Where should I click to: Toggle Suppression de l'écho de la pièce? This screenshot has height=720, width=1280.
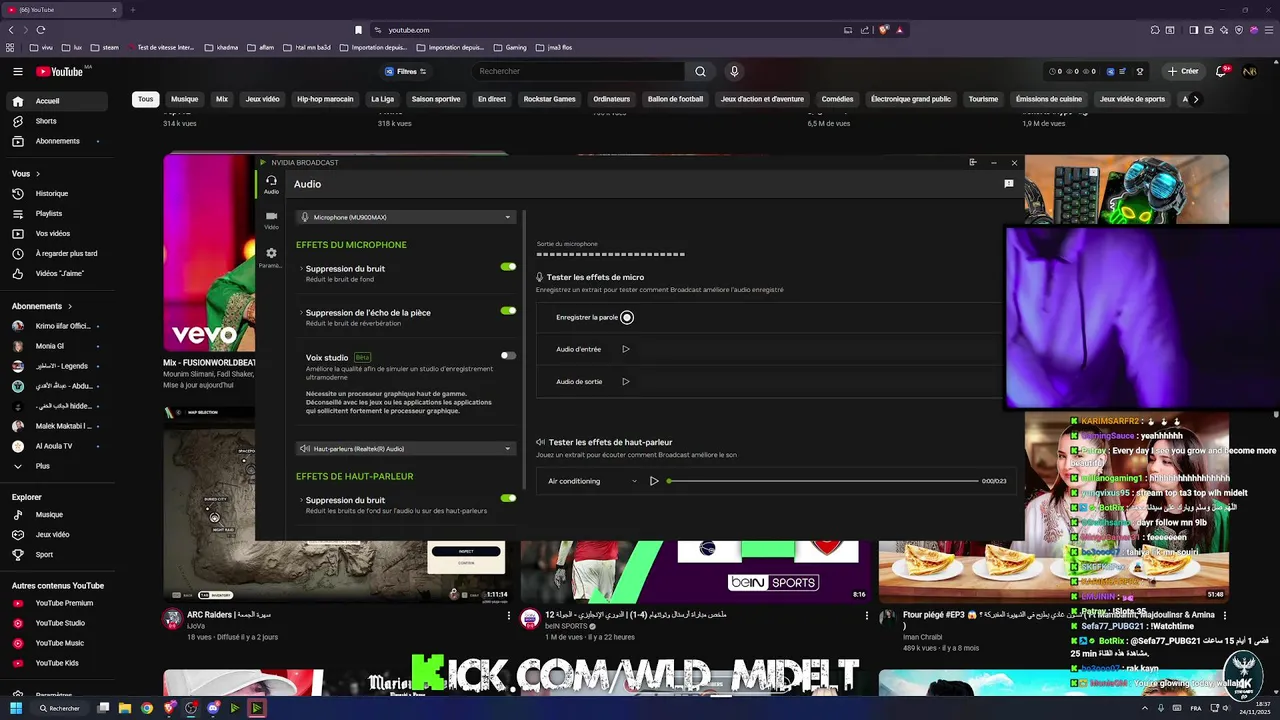click(508, 311)
